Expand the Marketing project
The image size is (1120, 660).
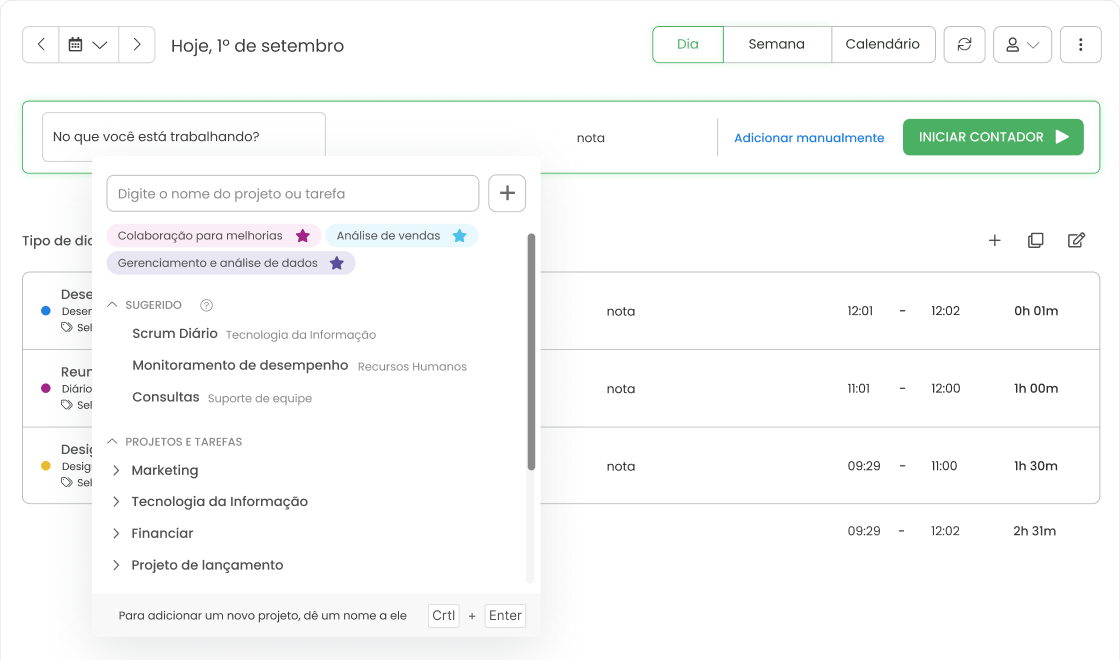(116, 470)
